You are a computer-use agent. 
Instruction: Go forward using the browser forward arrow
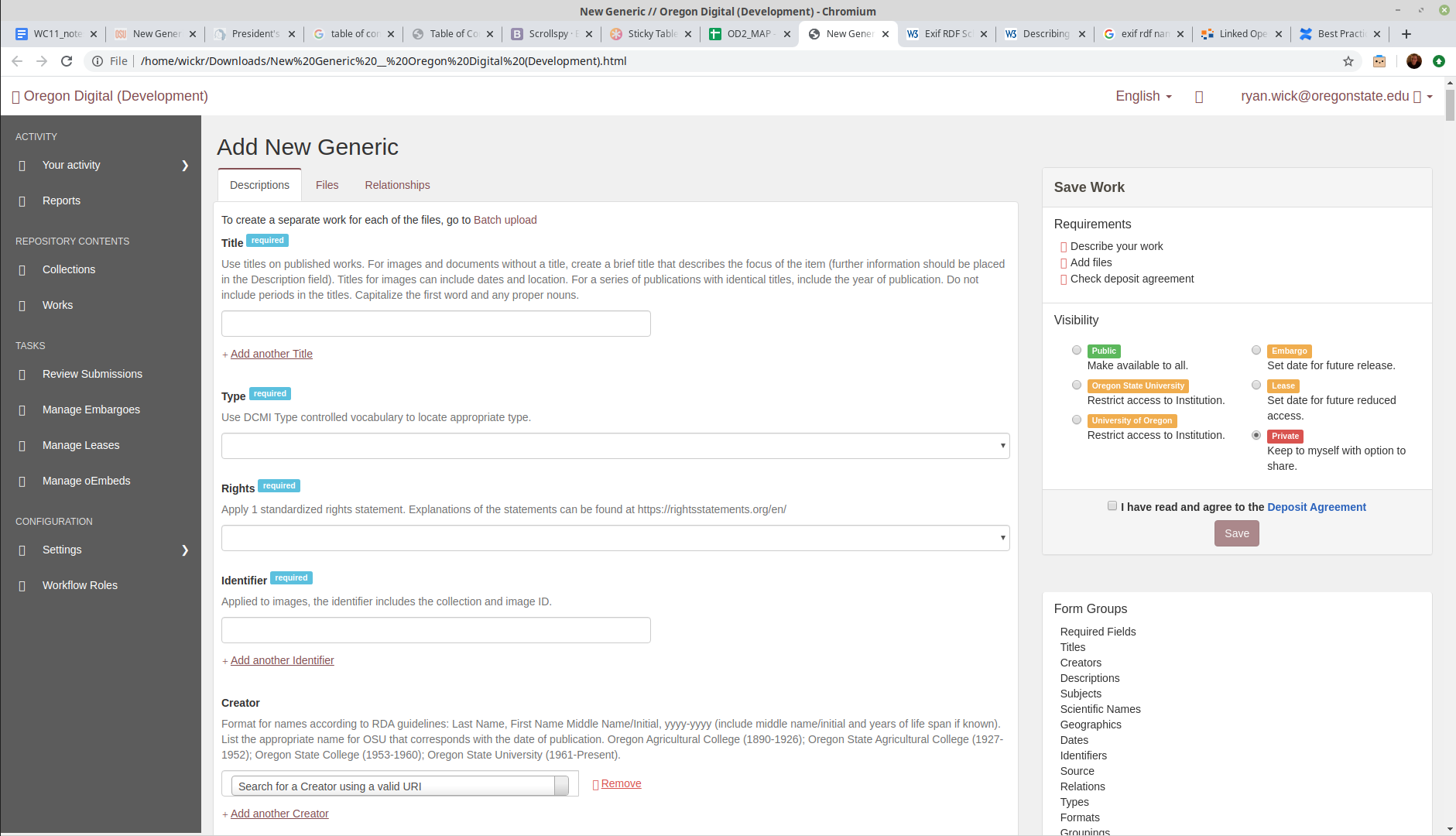point(42,61)
